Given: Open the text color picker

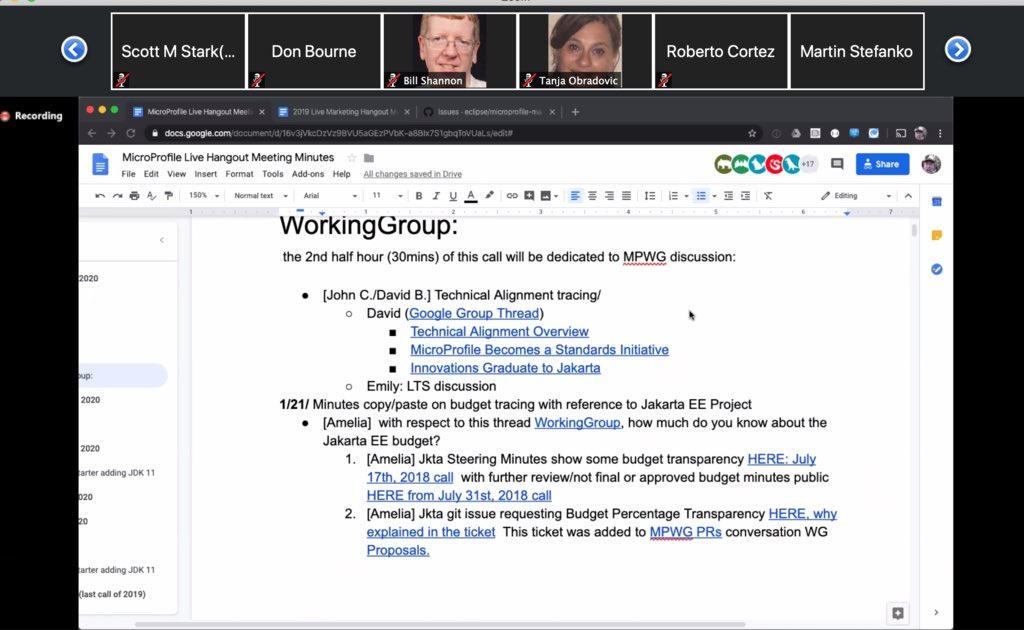Looking at the screenshot, I should tap(471, 196).
